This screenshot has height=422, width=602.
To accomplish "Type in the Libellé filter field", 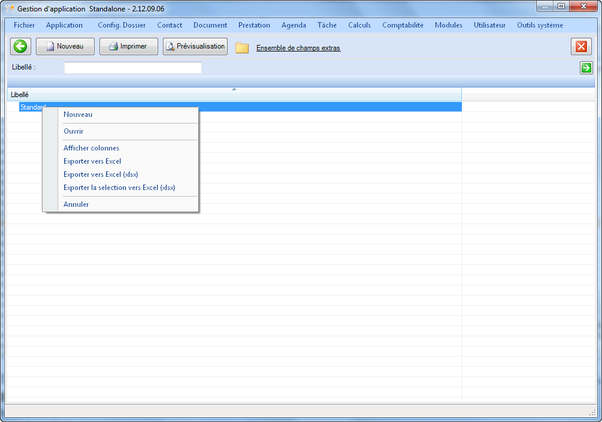I will (x=132, y=68).
